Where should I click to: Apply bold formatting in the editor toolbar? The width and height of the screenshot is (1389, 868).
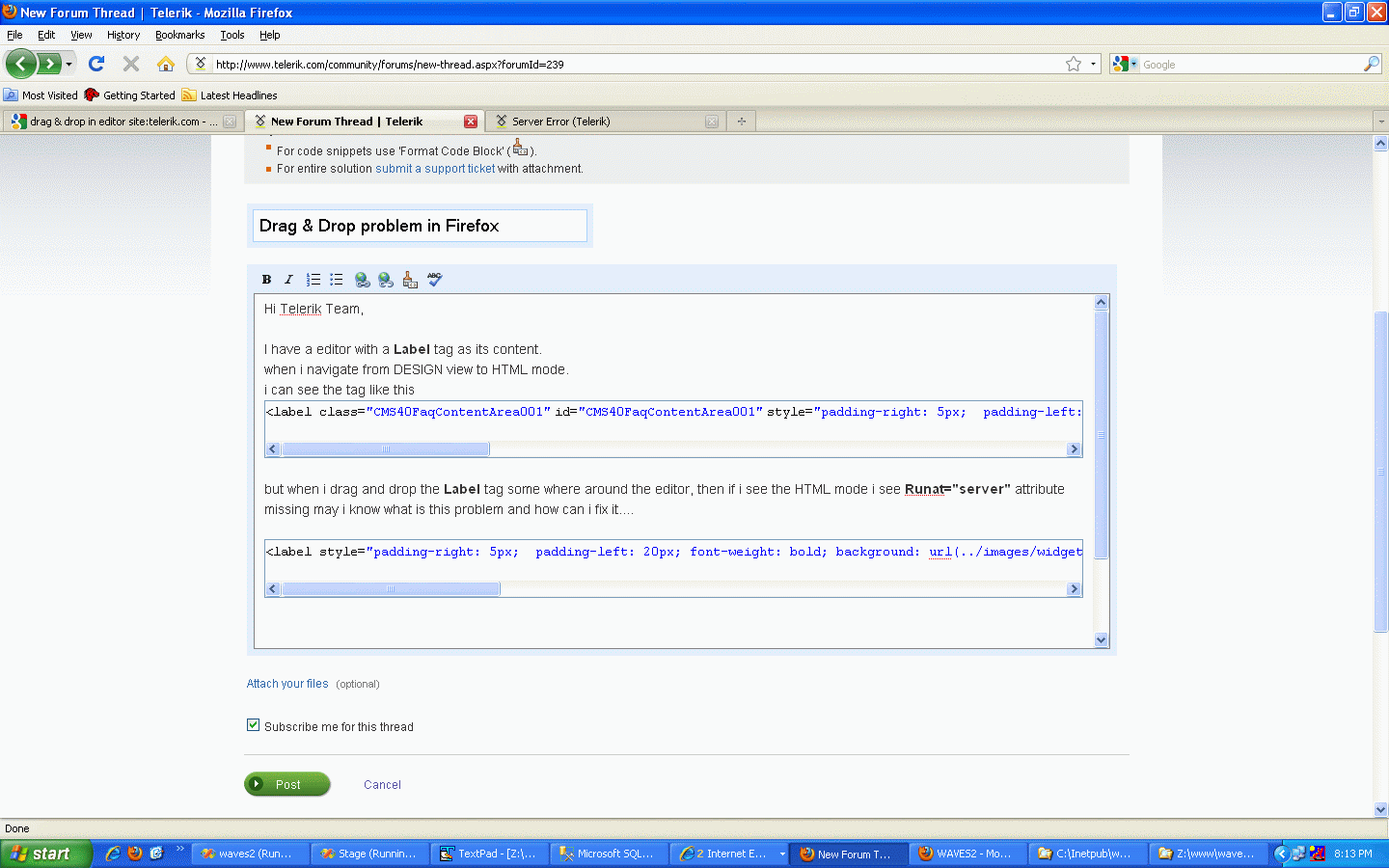tap(267, 280)
